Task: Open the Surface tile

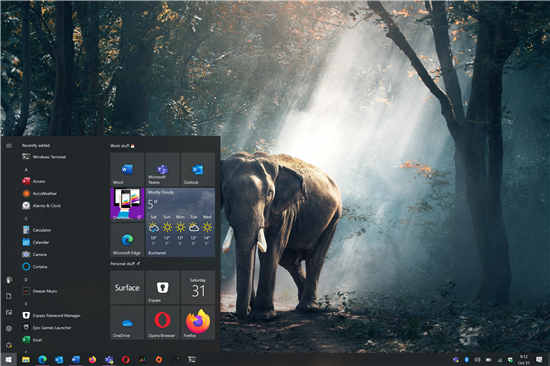Action: pos(127,287)
